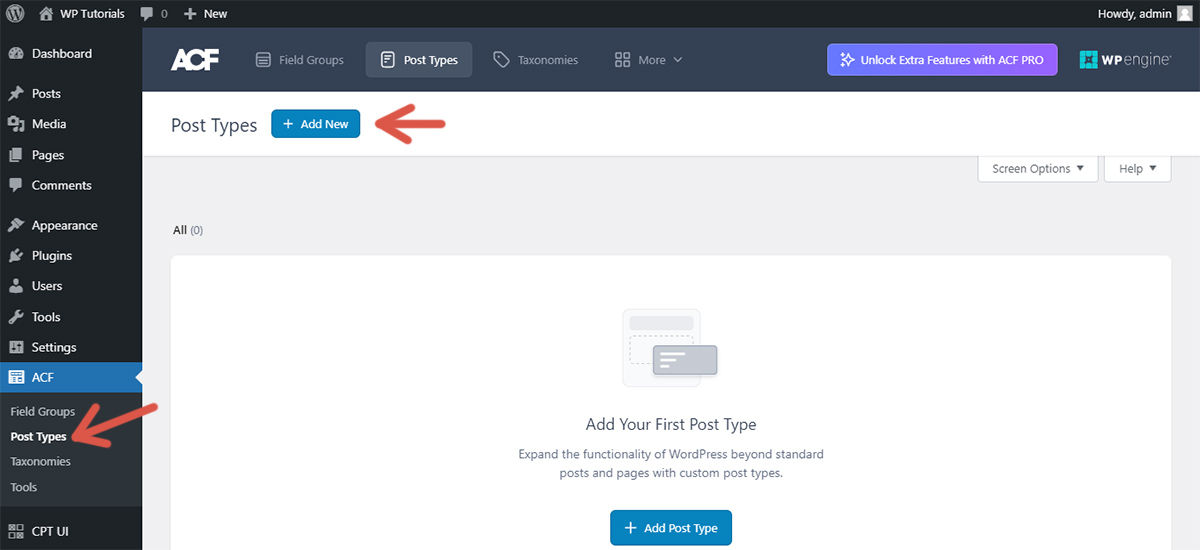The height and width of the screenshot is (550, 1200).
Task: Open Comments in the sidebar
Action: 71,185
